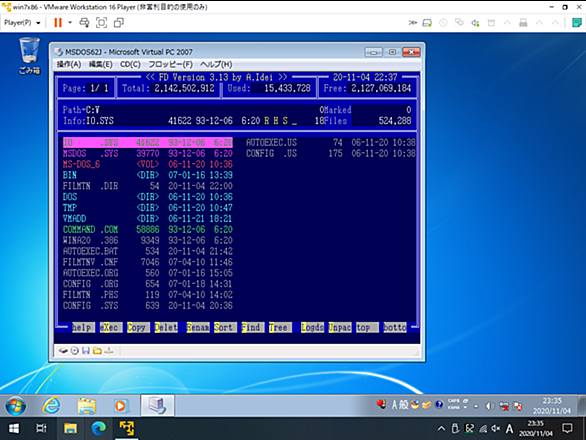Click the guest volume speaker tray icon
This screenshot has height=440, width=586.
[x=489, y=406]
